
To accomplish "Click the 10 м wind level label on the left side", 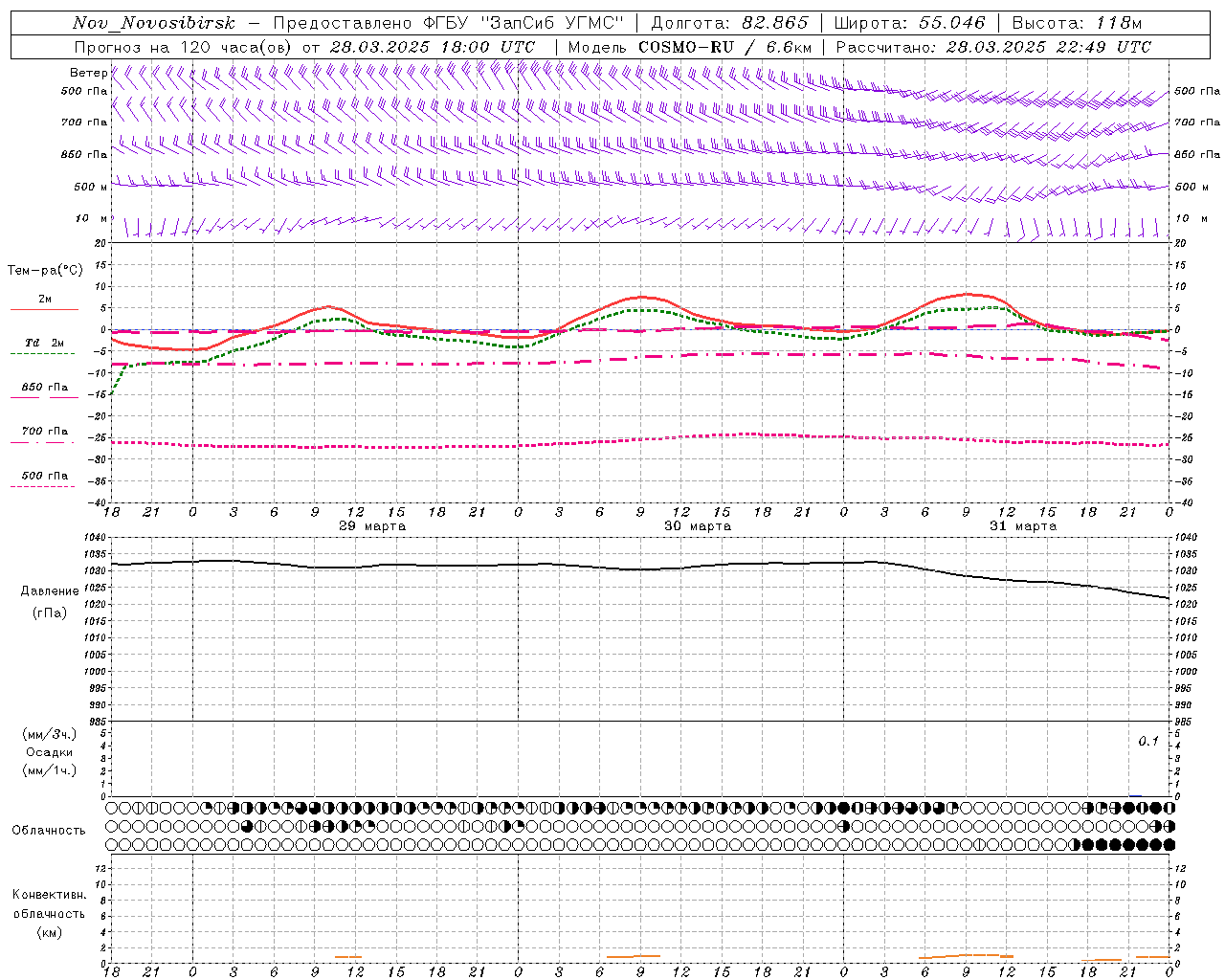I will tap(92, 218).
